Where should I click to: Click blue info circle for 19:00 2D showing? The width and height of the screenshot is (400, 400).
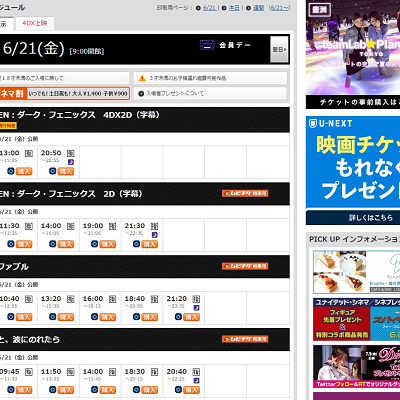[x=95, y=244]
